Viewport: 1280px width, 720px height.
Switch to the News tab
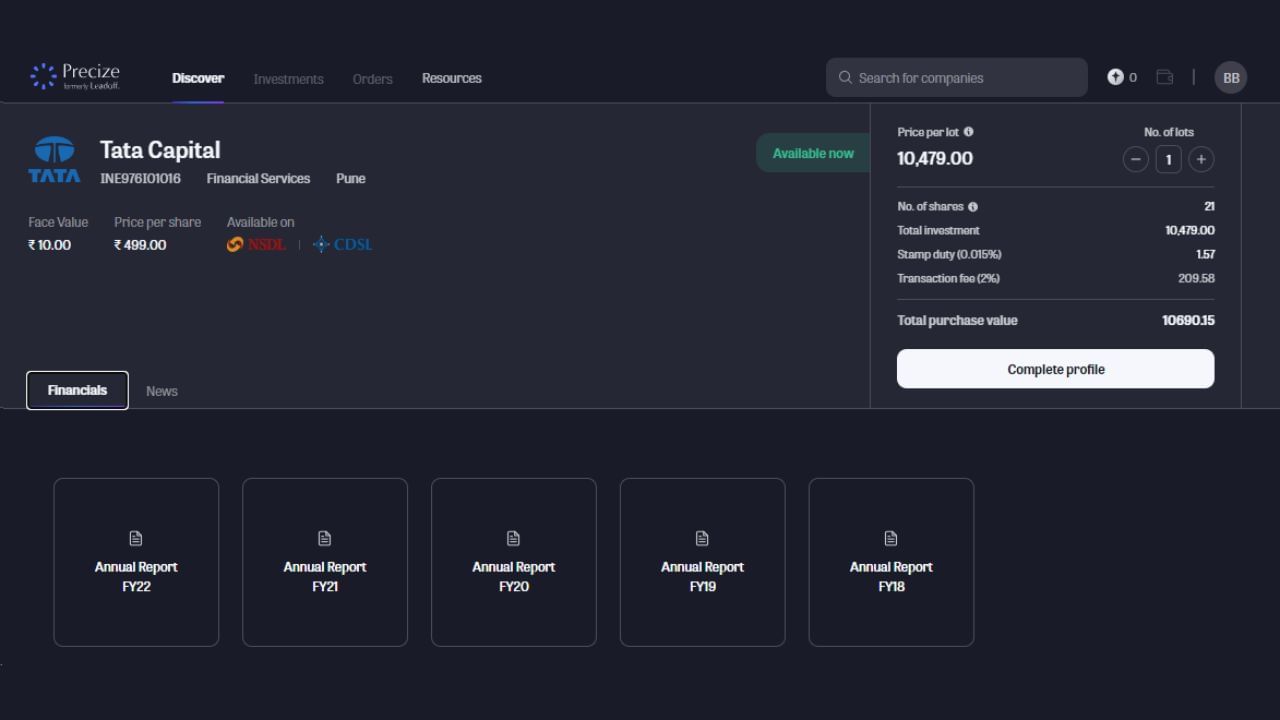tap(162, 391)
